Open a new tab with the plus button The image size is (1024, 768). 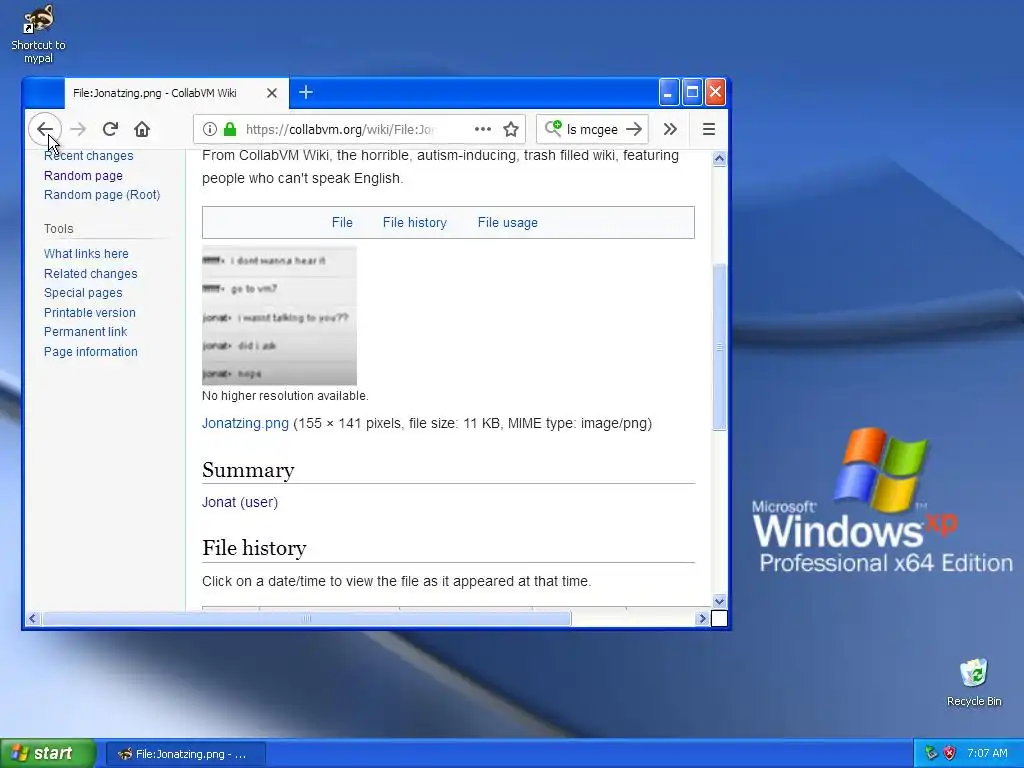[x=306, y=93]
